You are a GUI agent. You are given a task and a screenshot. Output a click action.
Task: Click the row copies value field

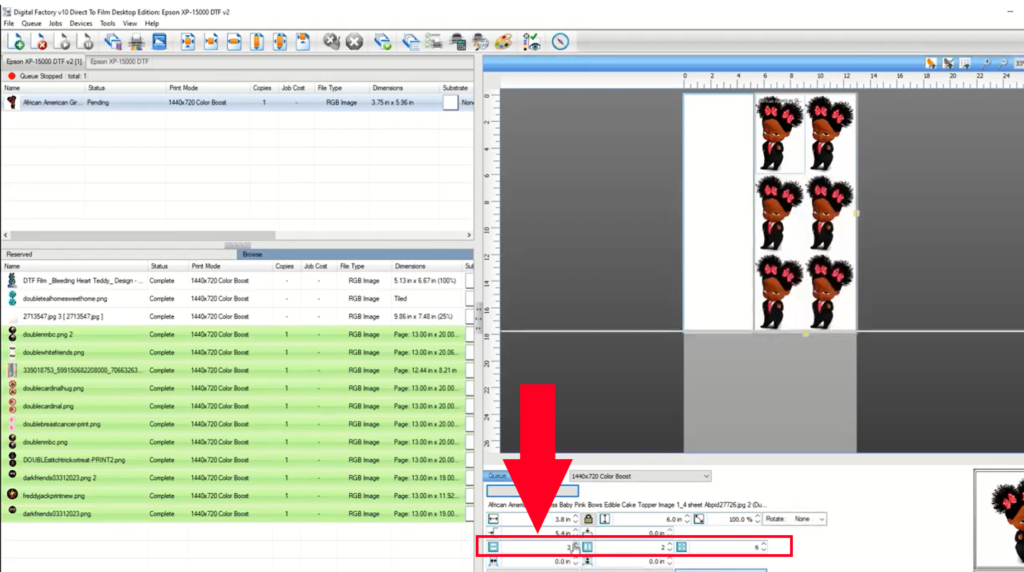[536, 547]
